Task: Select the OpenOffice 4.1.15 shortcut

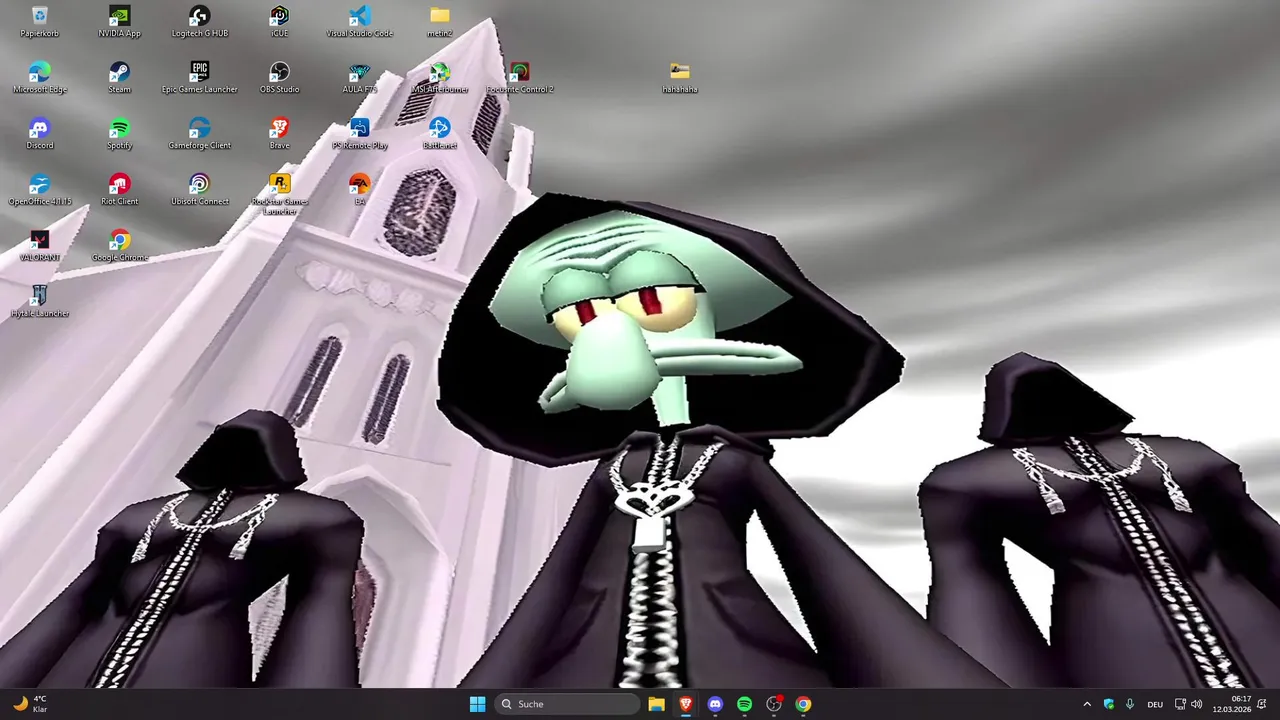Action: 39,190
